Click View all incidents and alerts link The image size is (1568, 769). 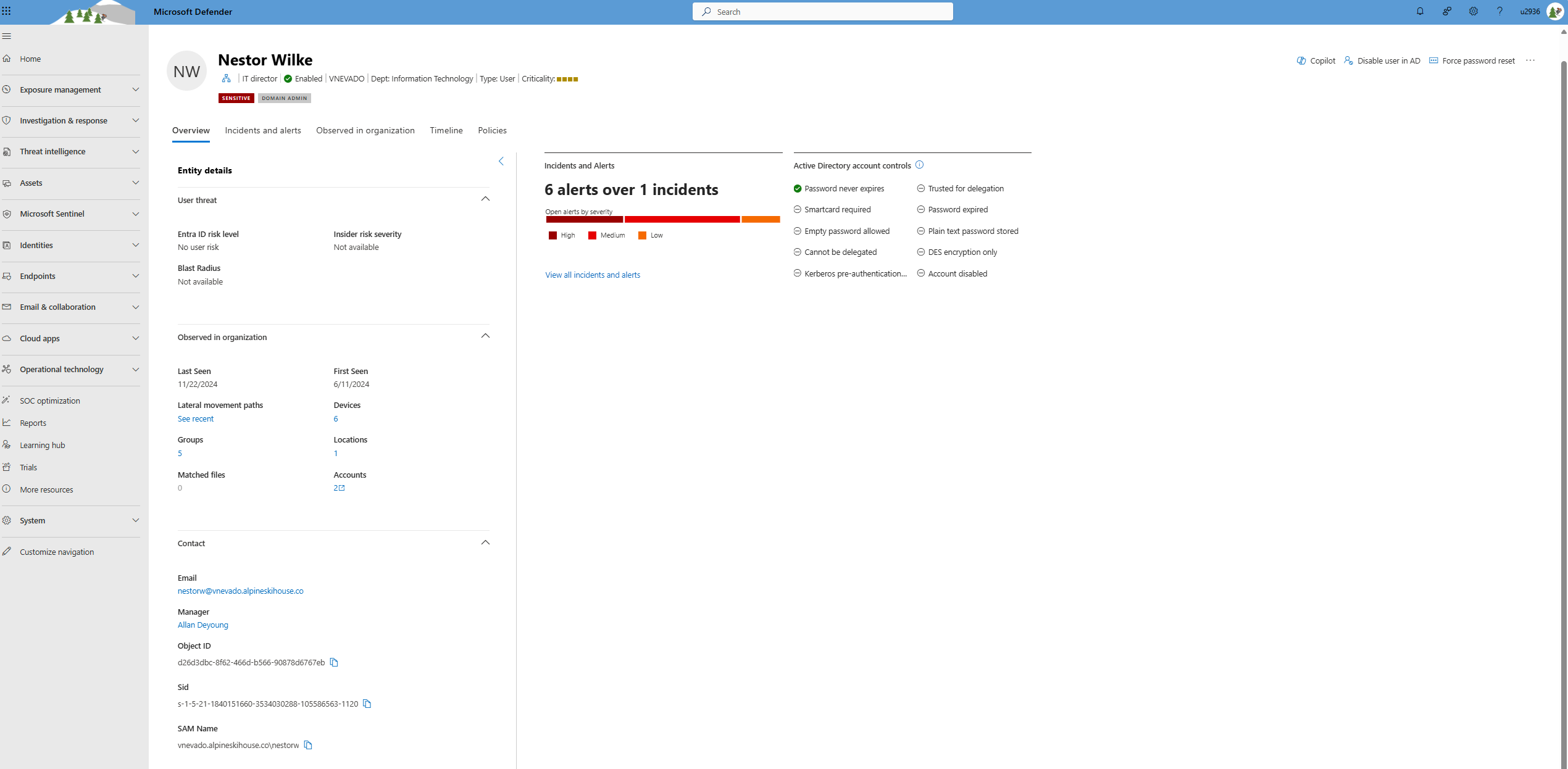pyautogui.click(x=592, y=274)
